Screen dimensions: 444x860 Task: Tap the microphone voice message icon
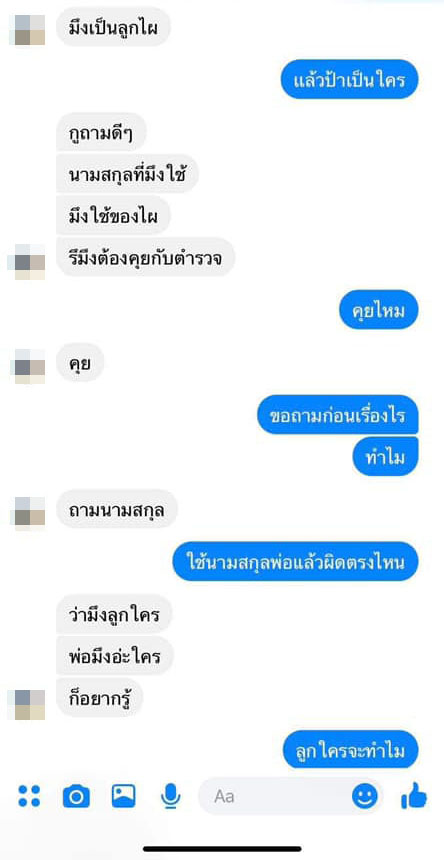(x=171, y=796)
